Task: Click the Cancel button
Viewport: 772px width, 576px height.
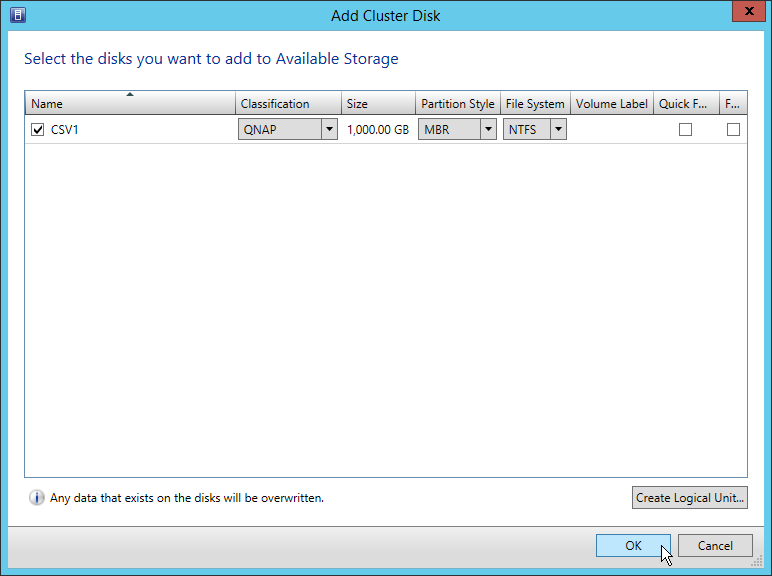Action: 715,545
